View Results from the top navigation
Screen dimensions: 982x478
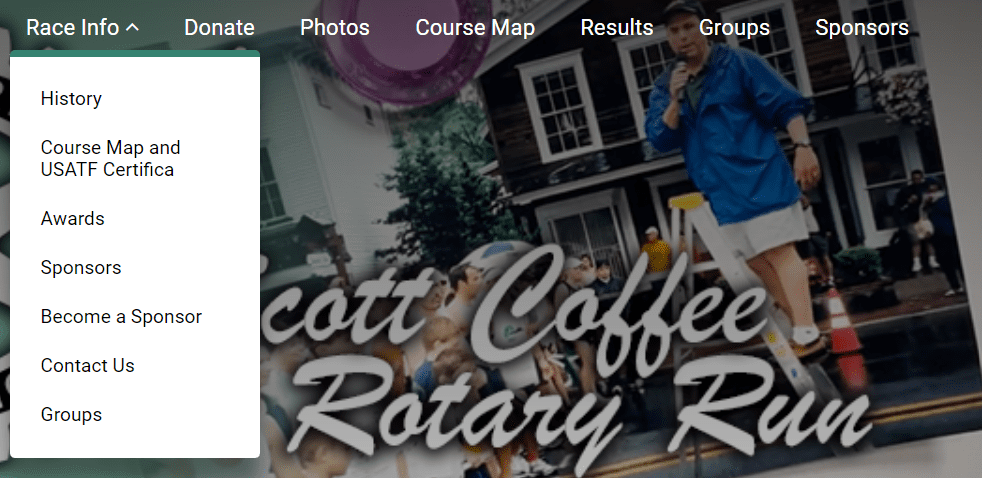tap(617, 28)
